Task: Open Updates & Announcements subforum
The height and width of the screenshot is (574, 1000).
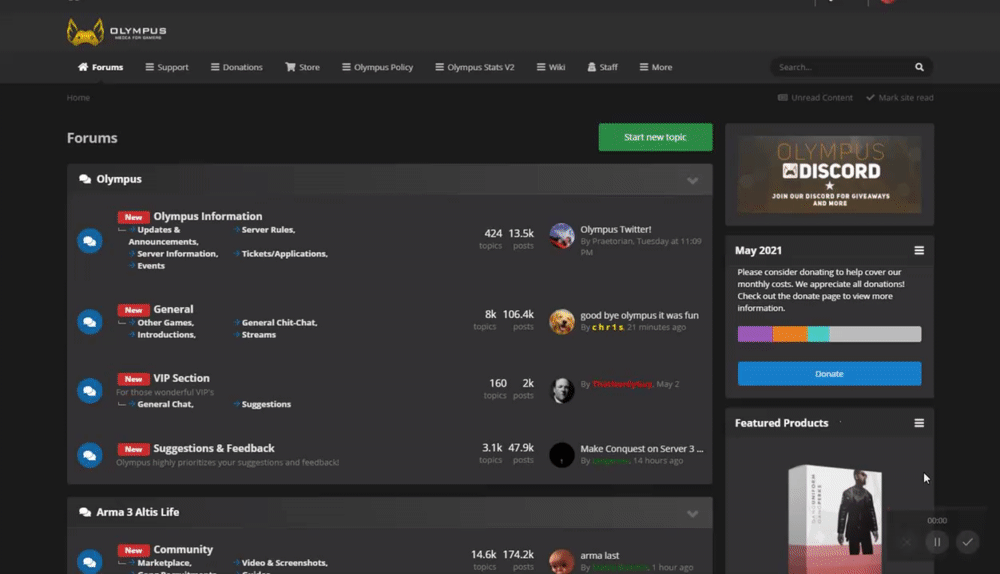Action: [163, 235]
